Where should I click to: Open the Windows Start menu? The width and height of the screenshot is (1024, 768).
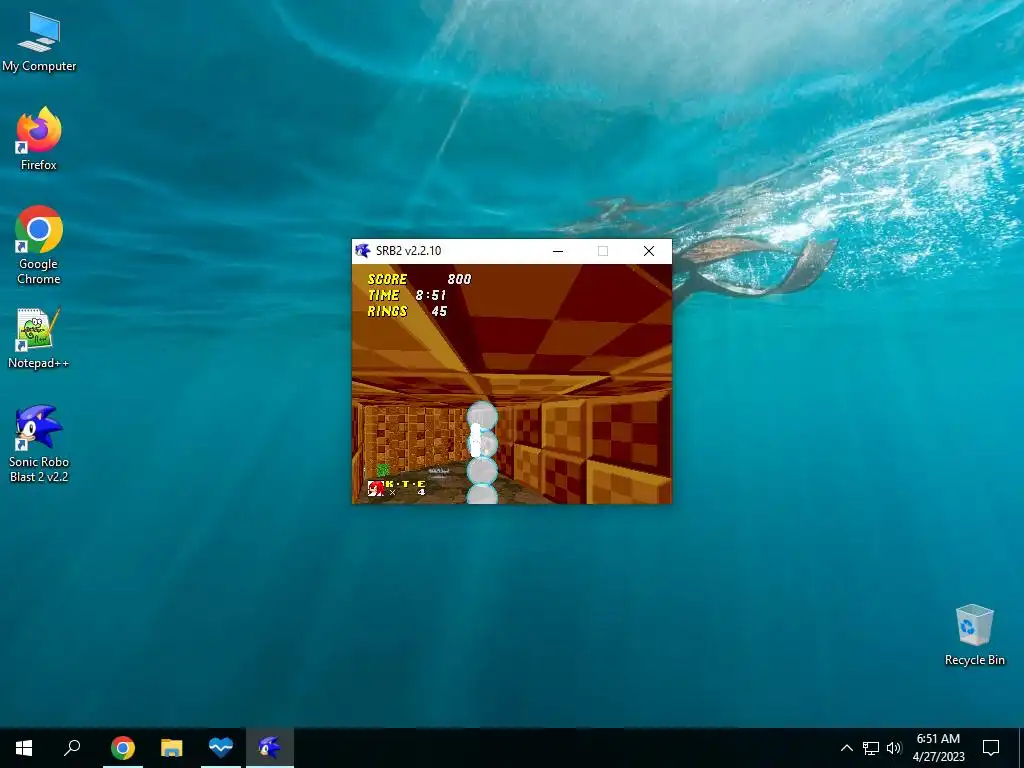[x=24, y=748]
